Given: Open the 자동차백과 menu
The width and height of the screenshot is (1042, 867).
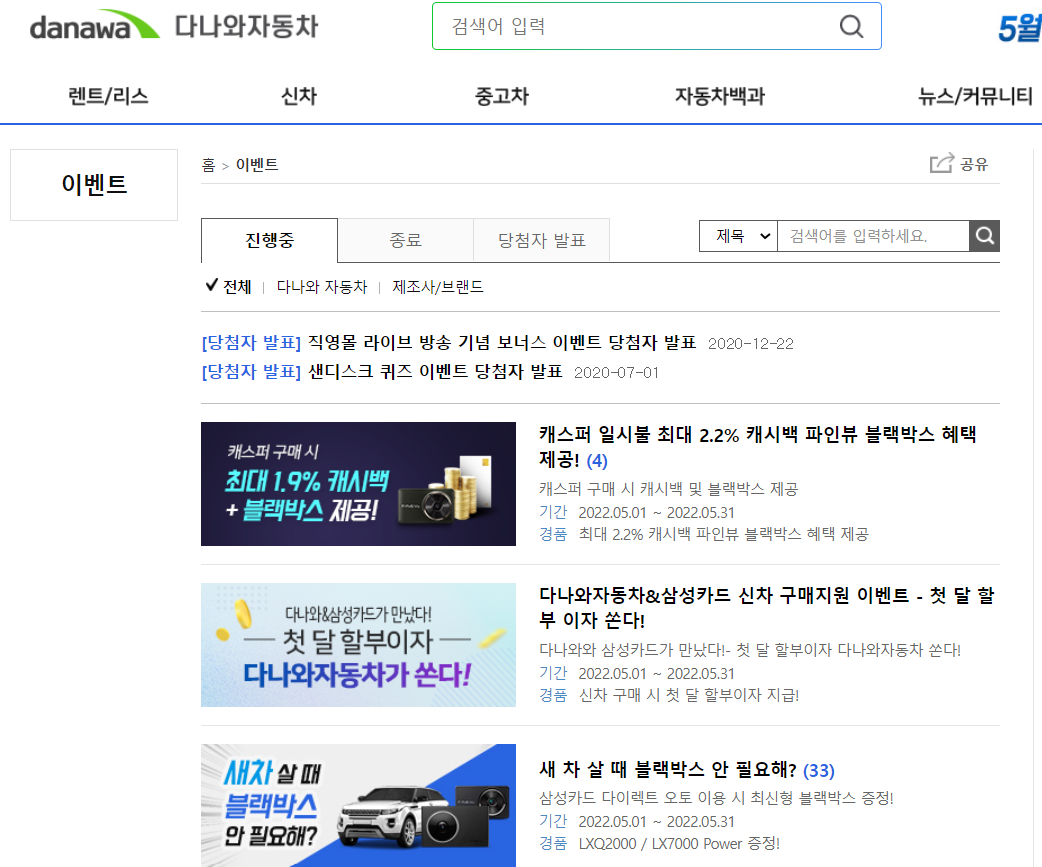Looking at the screenshot, I should point(720,96).
